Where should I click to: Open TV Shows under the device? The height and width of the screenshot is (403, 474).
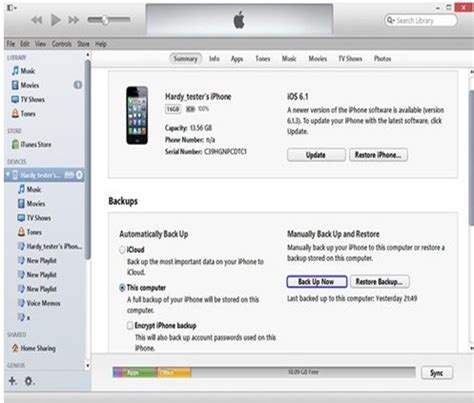34,218
